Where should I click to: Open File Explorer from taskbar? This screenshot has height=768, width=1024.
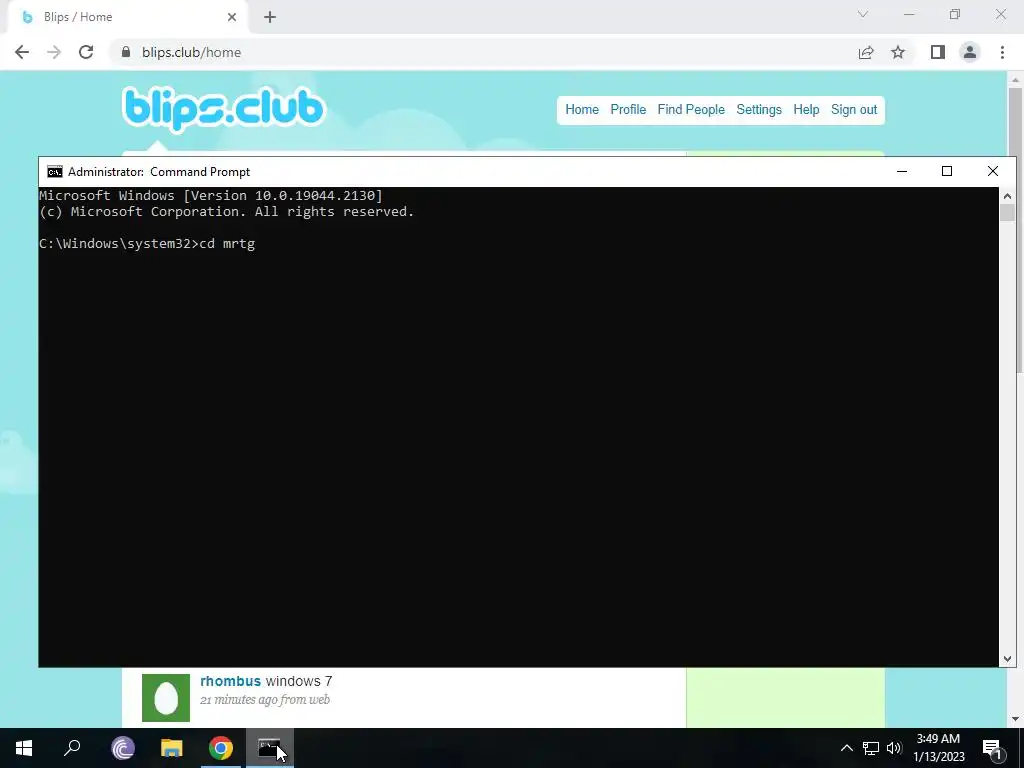(172, 748)
